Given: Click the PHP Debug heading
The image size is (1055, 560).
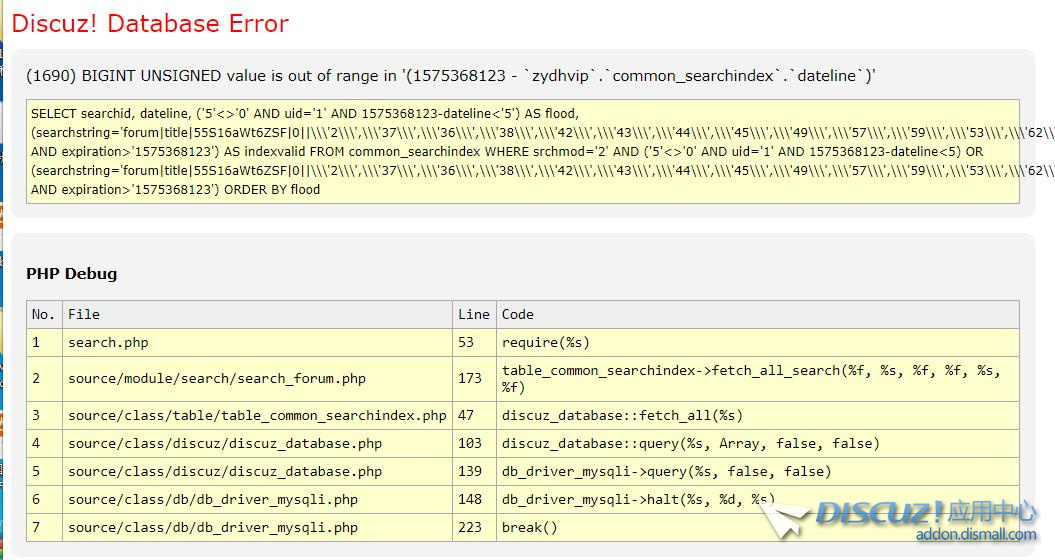Looking at the screenshot, I should tap(71, 274).
